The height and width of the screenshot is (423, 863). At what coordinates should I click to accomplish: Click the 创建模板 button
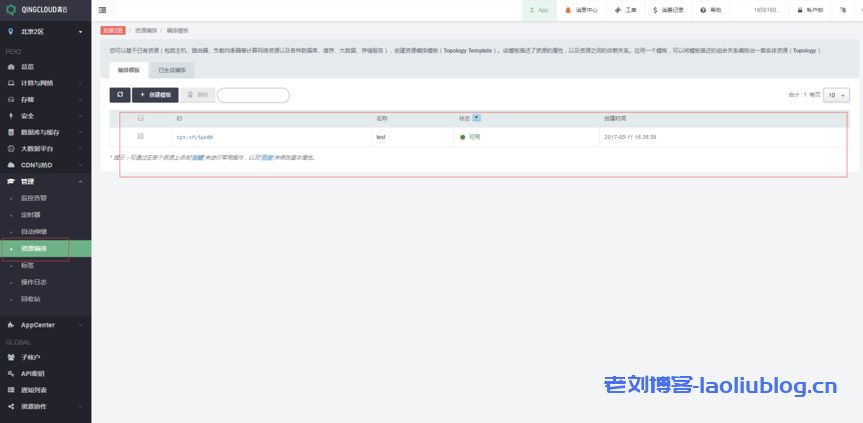coord(155,95)
